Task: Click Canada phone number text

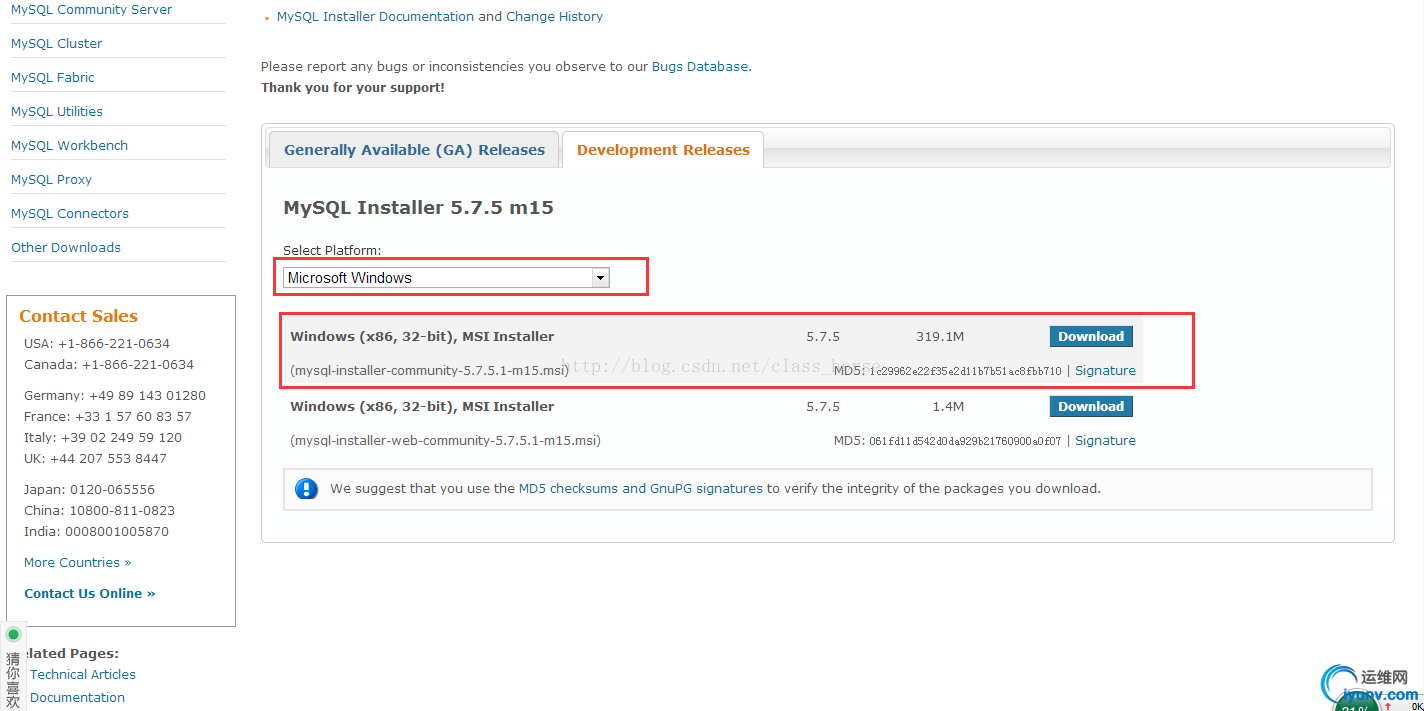Action: coord(138,365)
